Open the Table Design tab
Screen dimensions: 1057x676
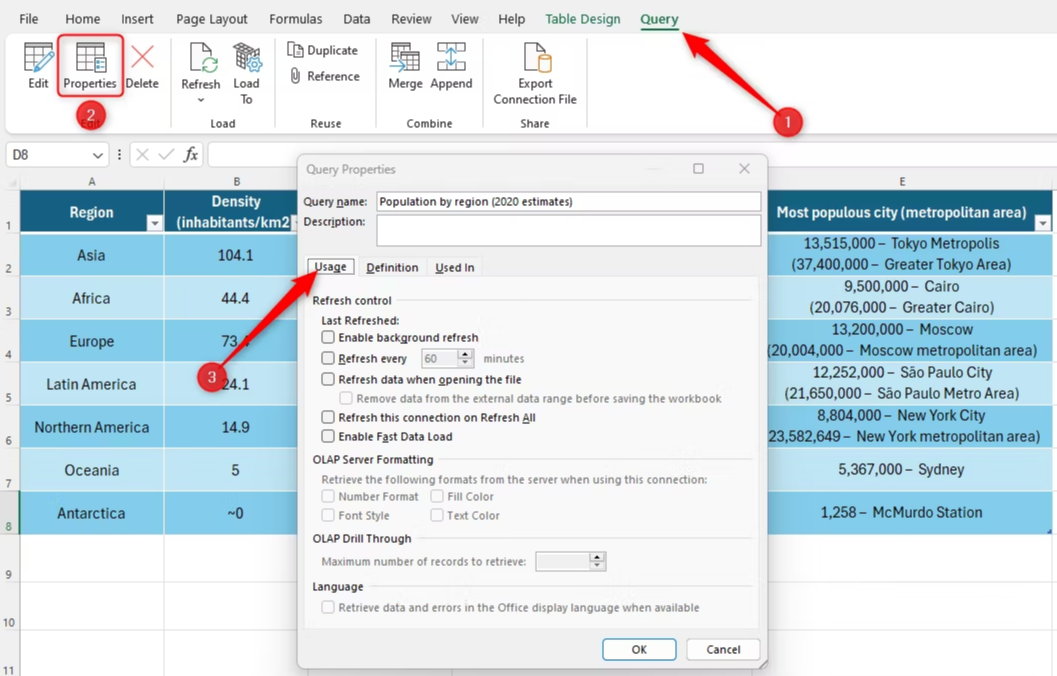pyautogui.click(x=582, y=19)
